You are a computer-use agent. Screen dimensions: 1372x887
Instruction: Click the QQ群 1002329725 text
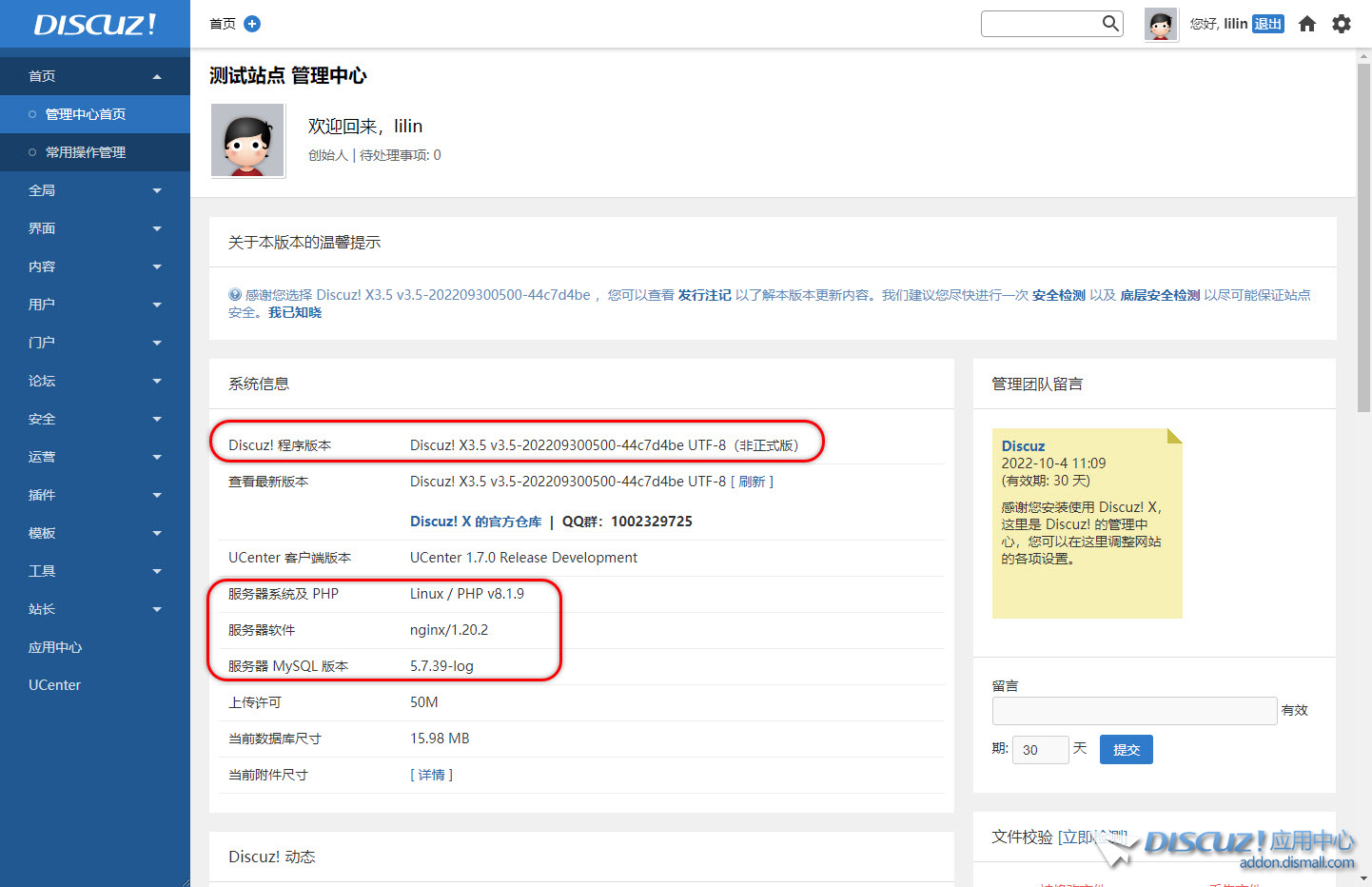pos(627,522)
